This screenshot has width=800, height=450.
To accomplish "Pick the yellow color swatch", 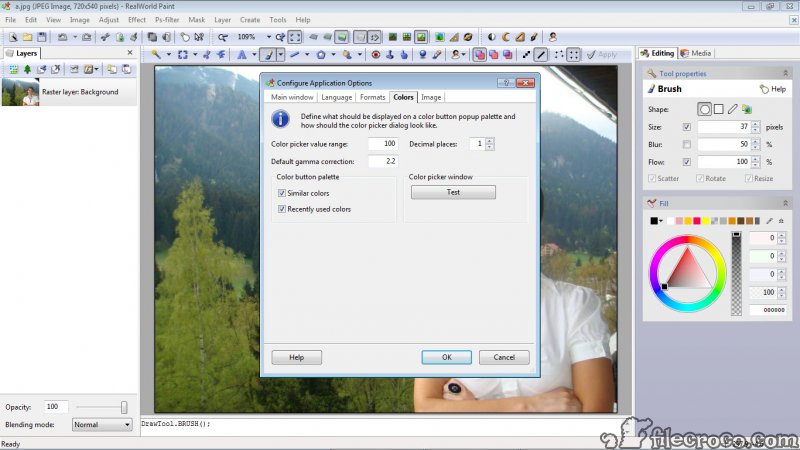I will click(705, 221).
